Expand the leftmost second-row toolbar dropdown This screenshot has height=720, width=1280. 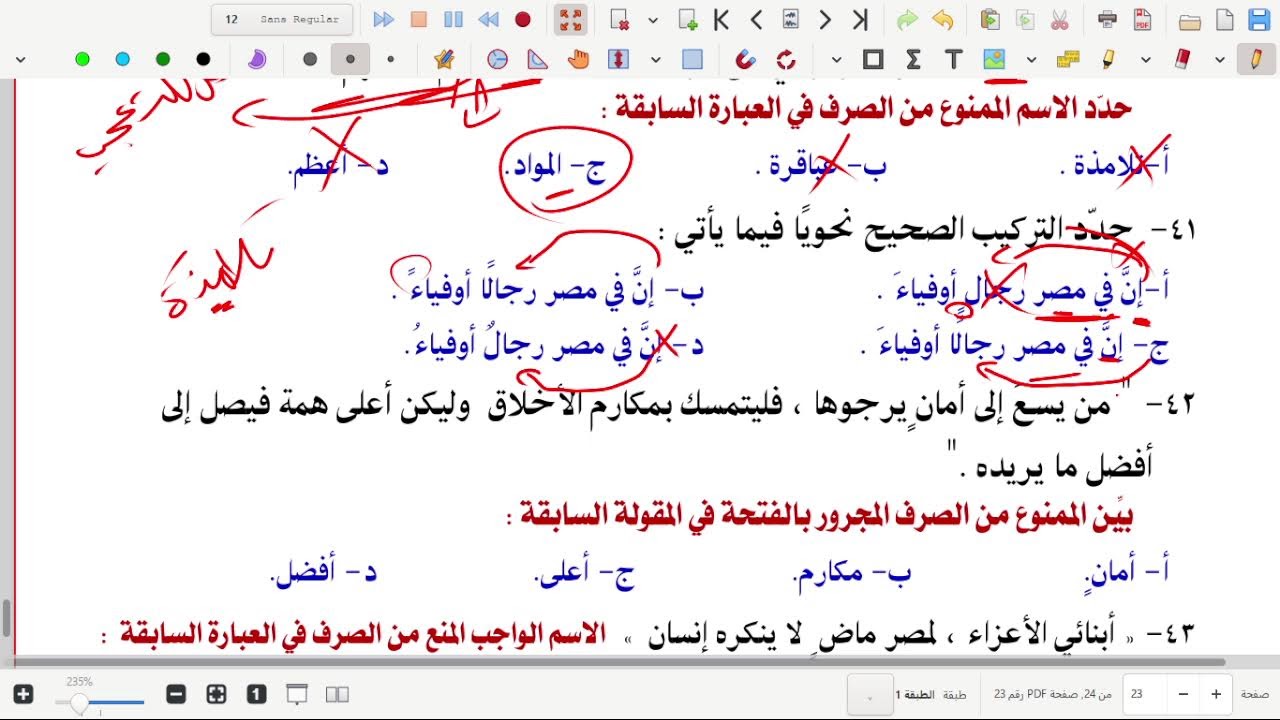tap(20, 60)
